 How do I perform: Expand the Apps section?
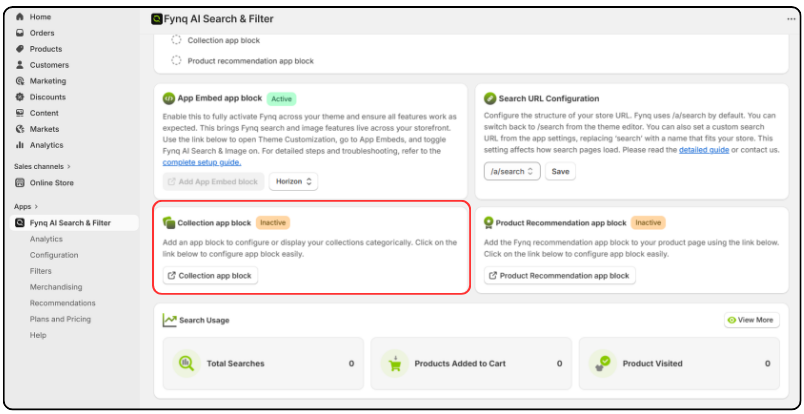(x=26, y=206)
